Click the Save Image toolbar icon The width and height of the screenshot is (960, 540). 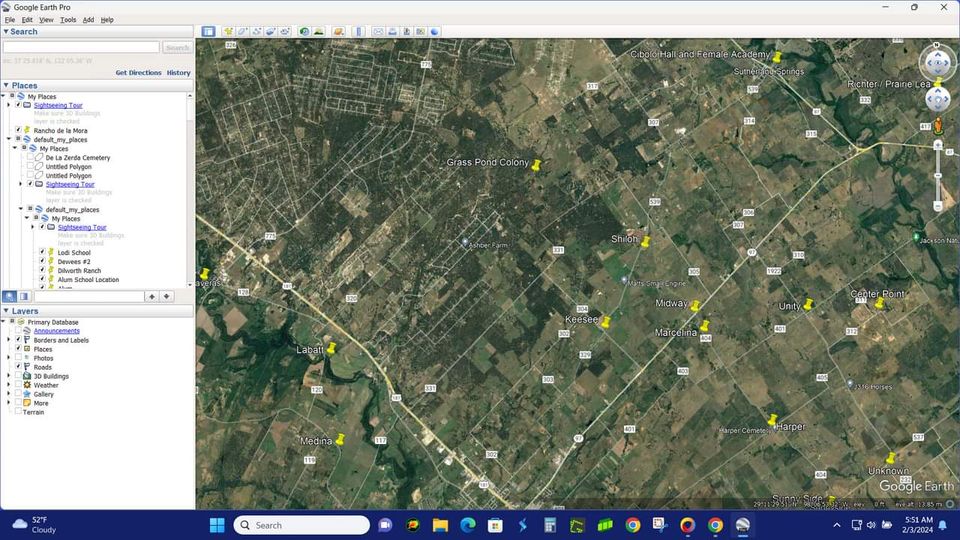coord(407,31)
